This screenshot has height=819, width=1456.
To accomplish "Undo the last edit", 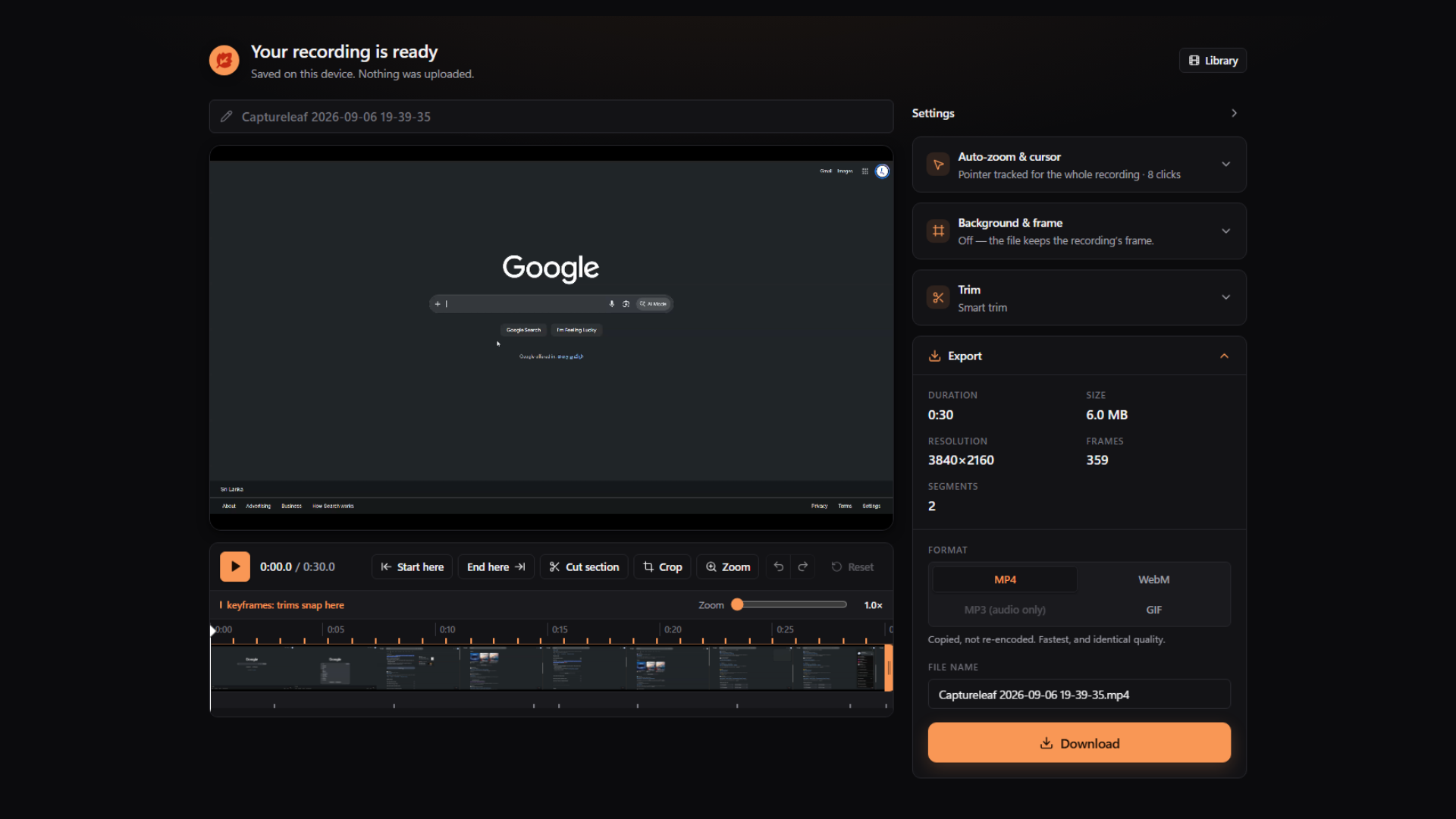I will point(778,566).
